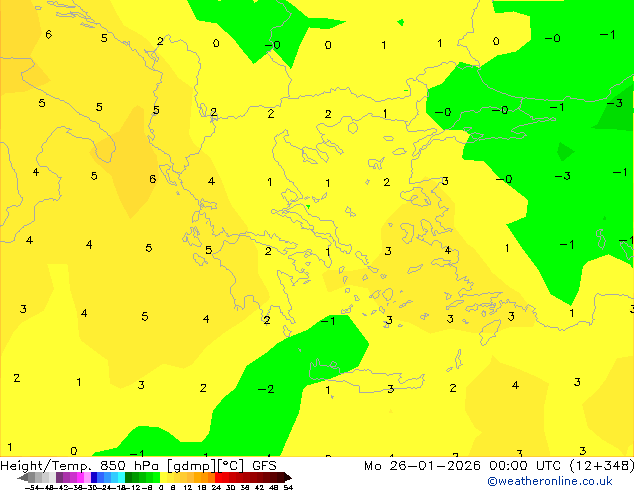Click the cyan swatch on color scale
This screenshot has height=490, width=634.
[x=121, y=477]
